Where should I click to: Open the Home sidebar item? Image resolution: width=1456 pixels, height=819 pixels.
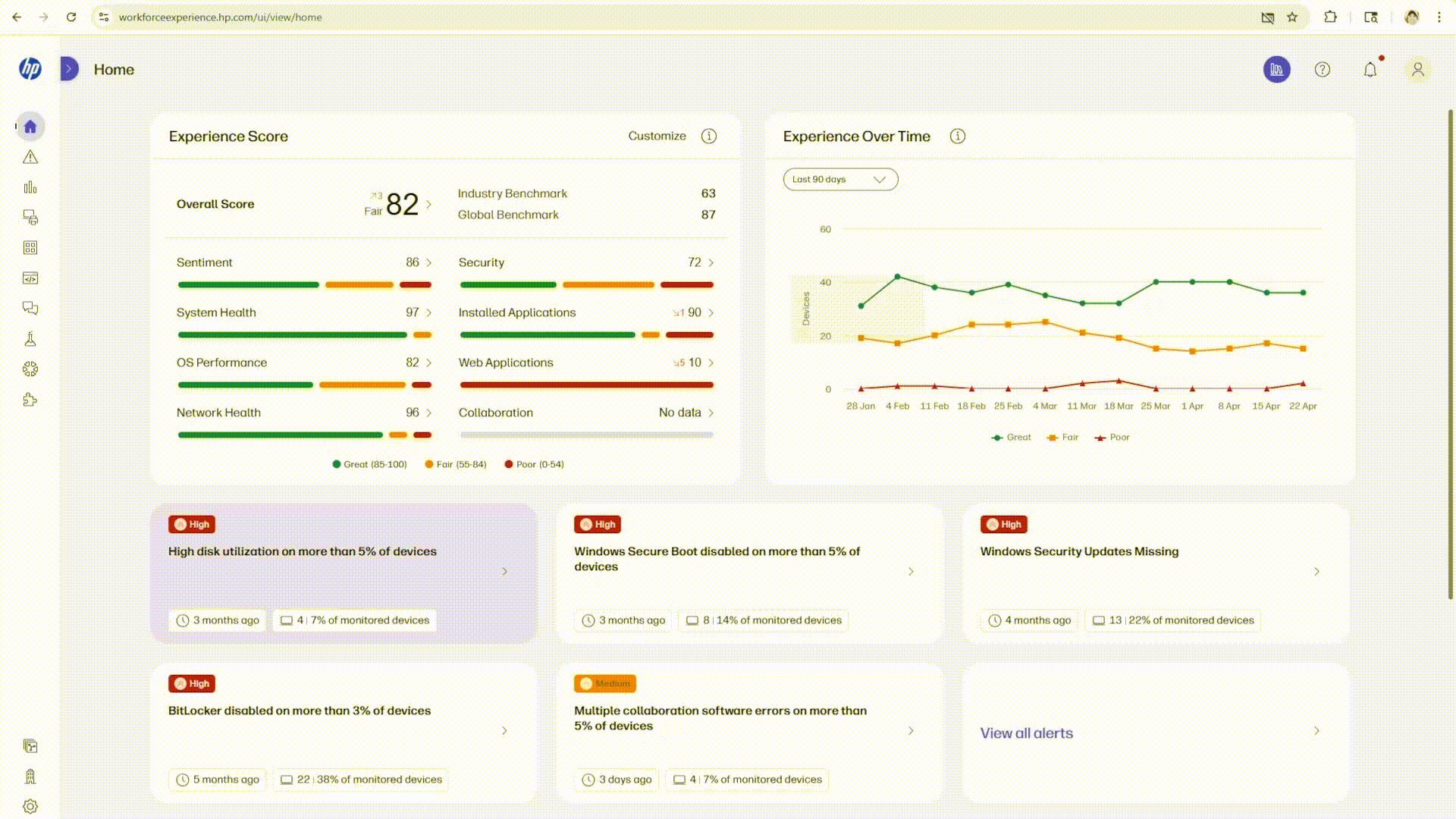[x=30, y=127]
